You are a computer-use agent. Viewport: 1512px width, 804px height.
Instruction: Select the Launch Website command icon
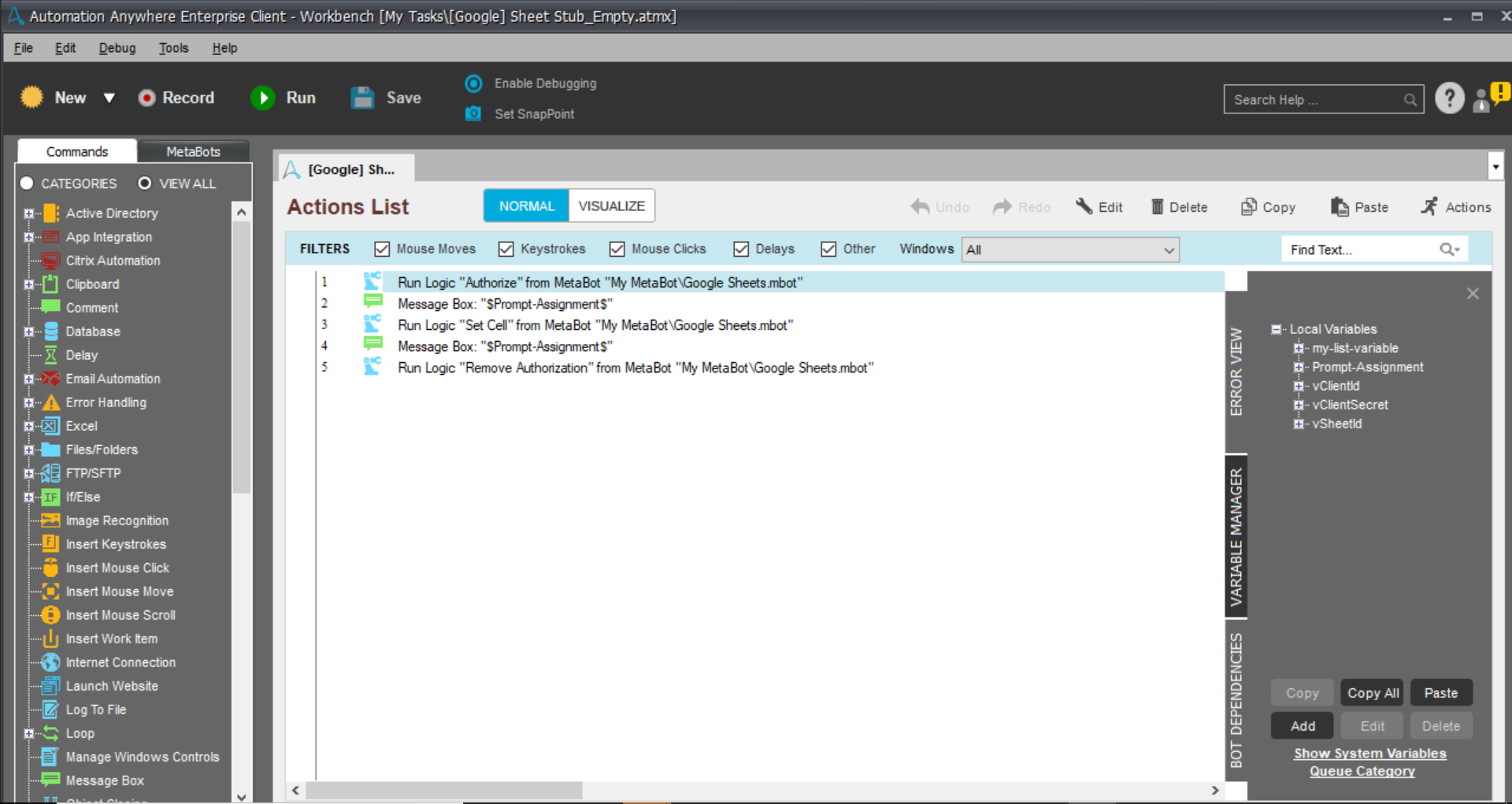coord(50,686)
